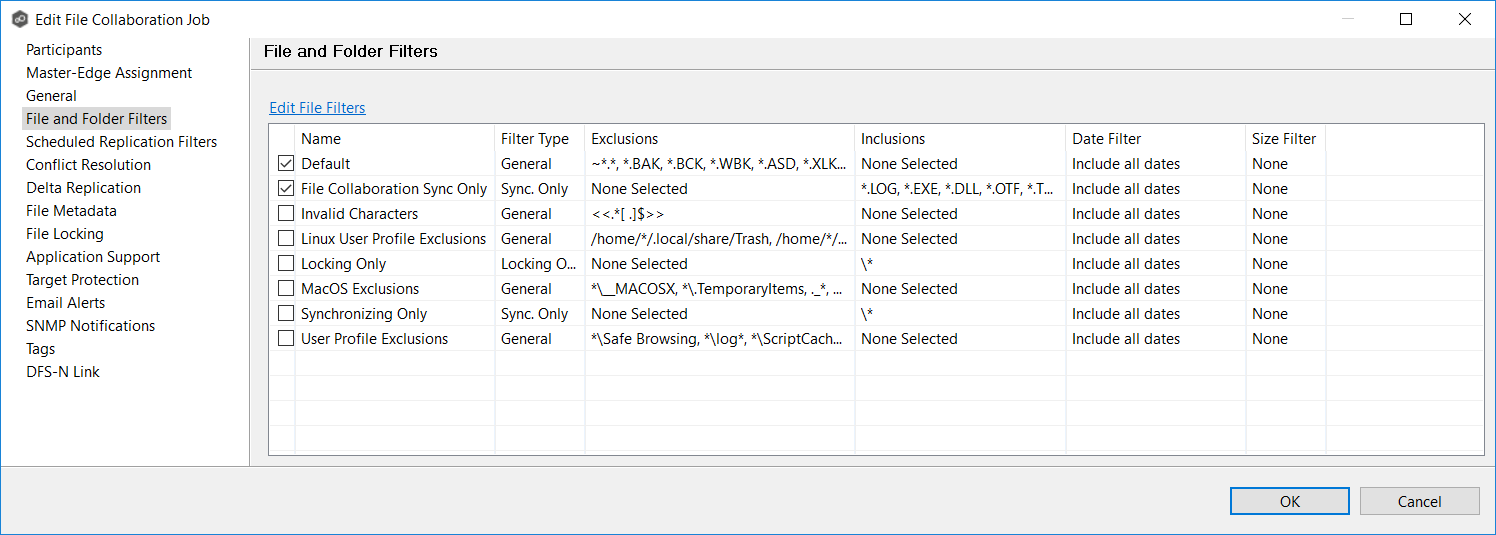This screenshot has height=535, width=1496.
Task: Open File Metadata settings
Action: click(71, 210)
